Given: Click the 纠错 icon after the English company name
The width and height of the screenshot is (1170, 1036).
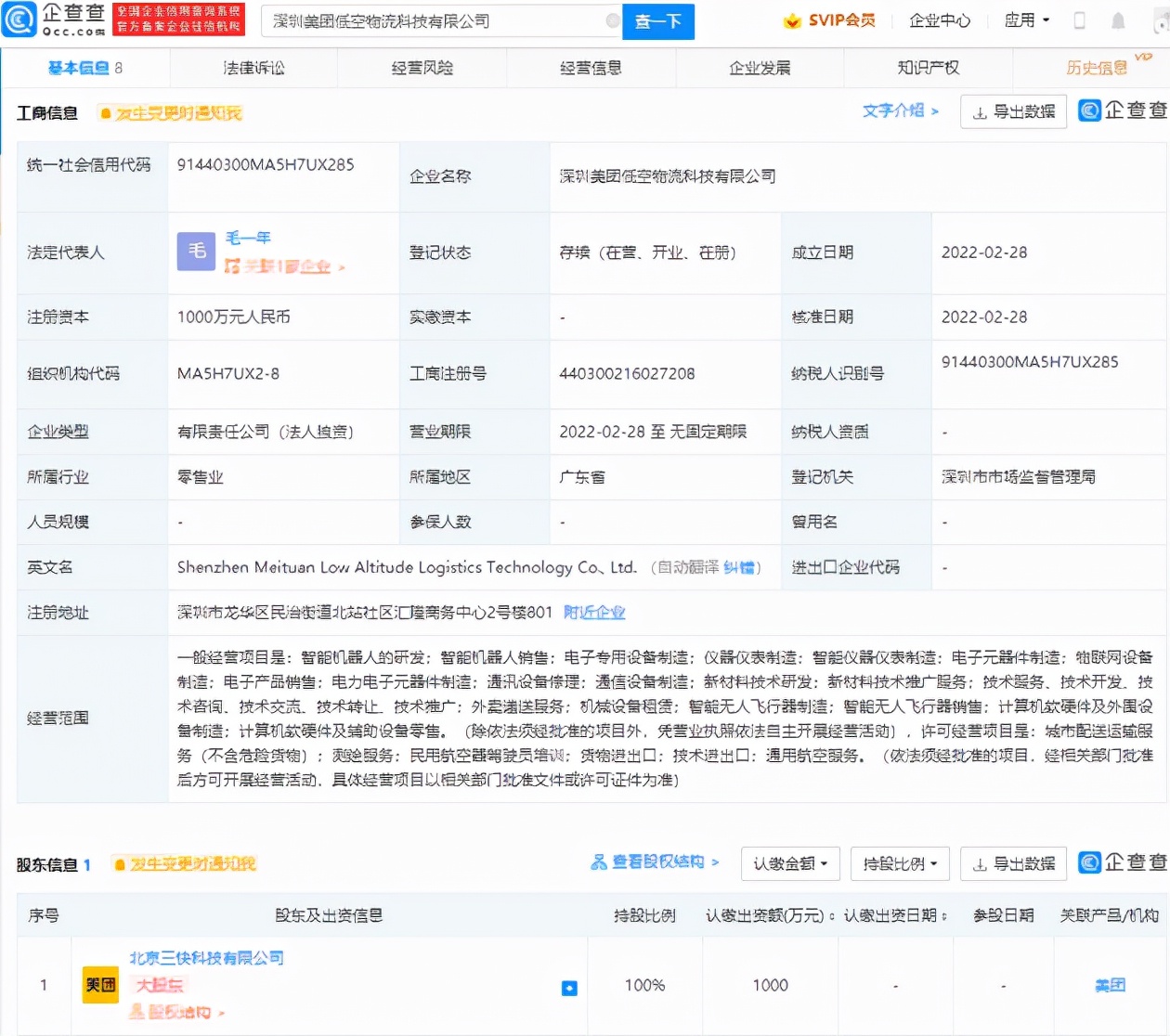Looking at the screenshot, I should (x=741, y=567).
